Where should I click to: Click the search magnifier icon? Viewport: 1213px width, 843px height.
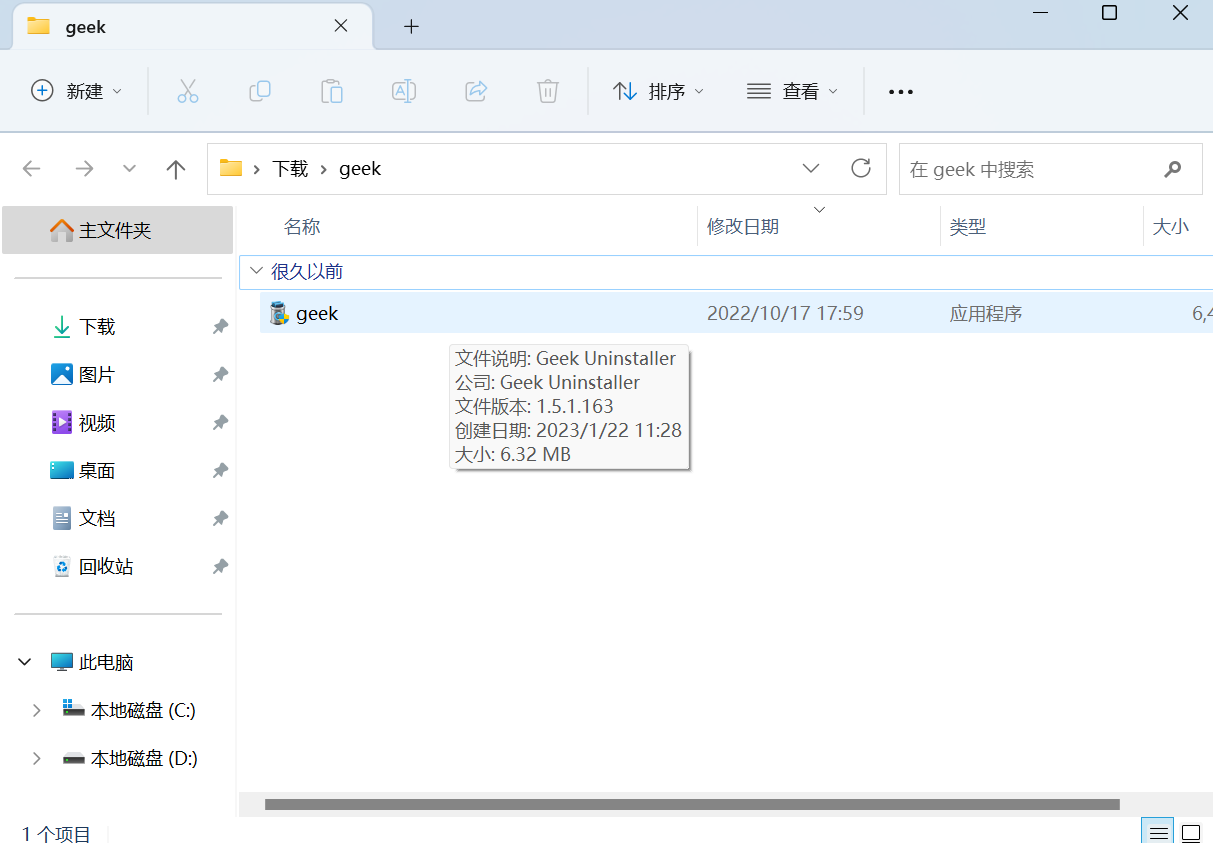1173,169
